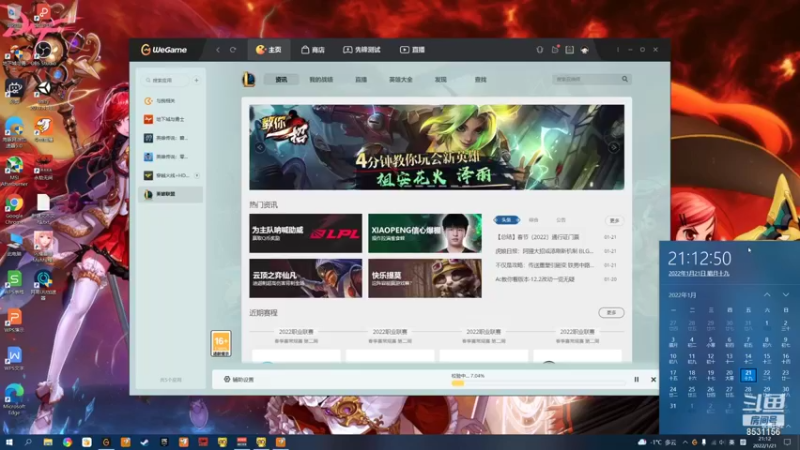Screen dimensions: 800x450
Task: Open the LPL 为主队呐喊助威 card
Action: tap(306, 233)
